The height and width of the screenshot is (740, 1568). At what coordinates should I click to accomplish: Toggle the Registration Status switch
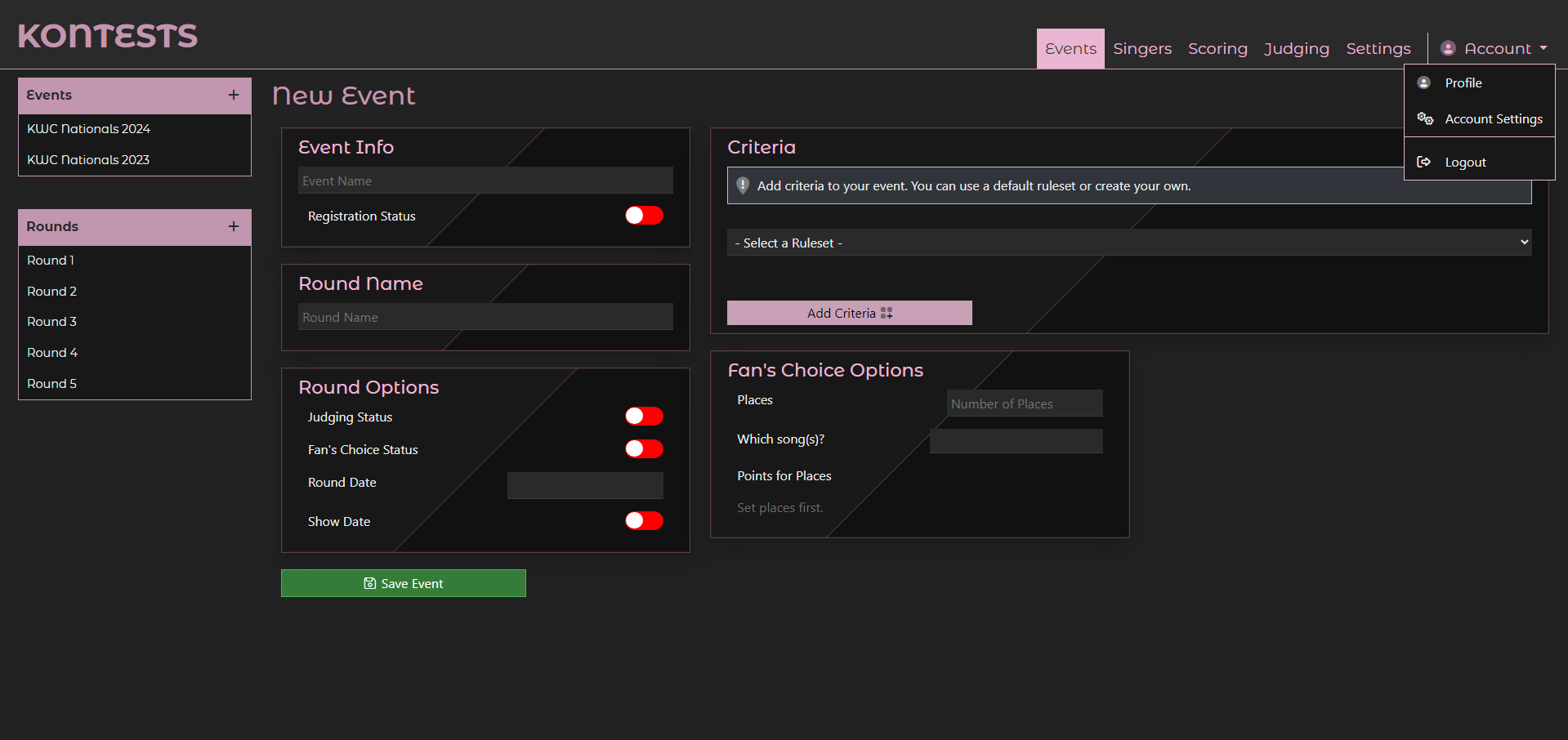point(644,216)
